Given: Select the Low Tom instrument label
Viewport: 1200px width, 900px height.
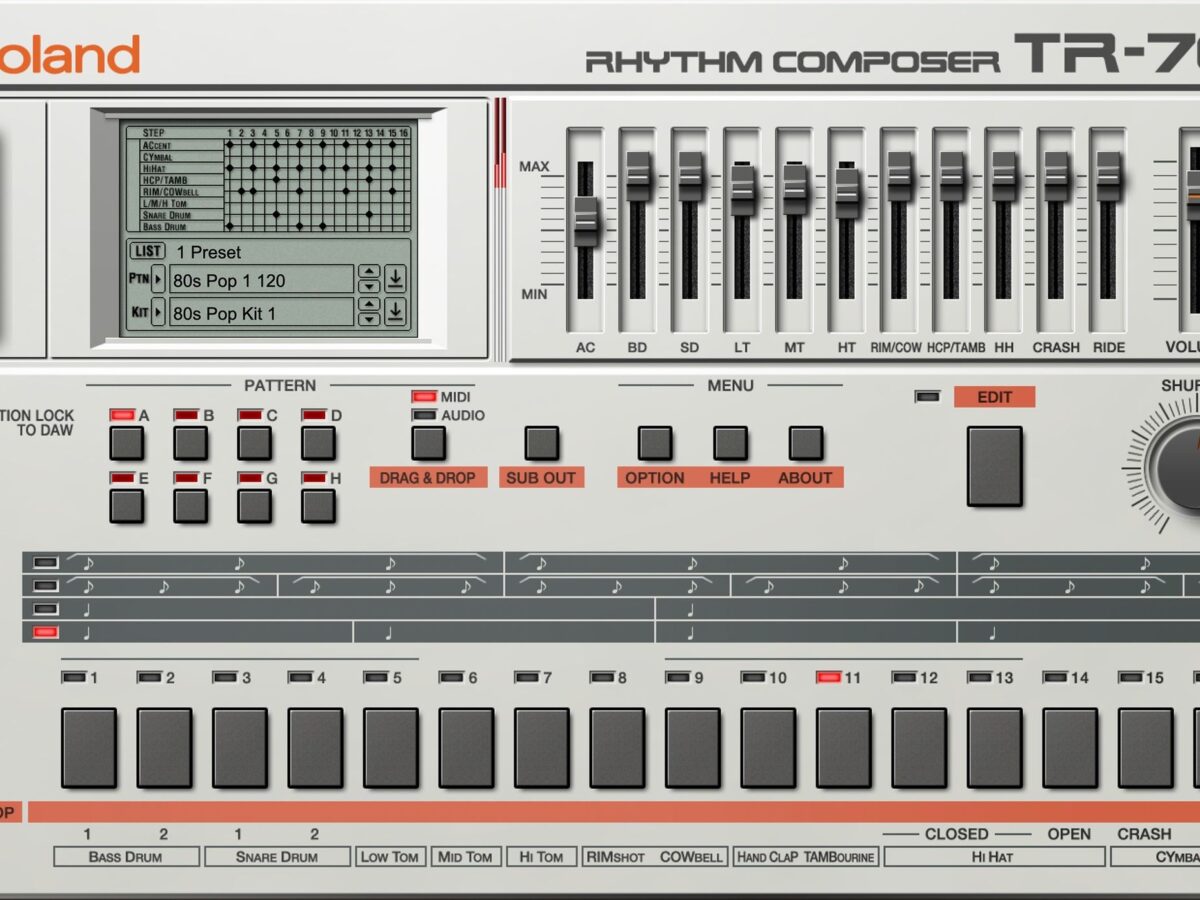Looking at the screenshot, I should 390,856.
